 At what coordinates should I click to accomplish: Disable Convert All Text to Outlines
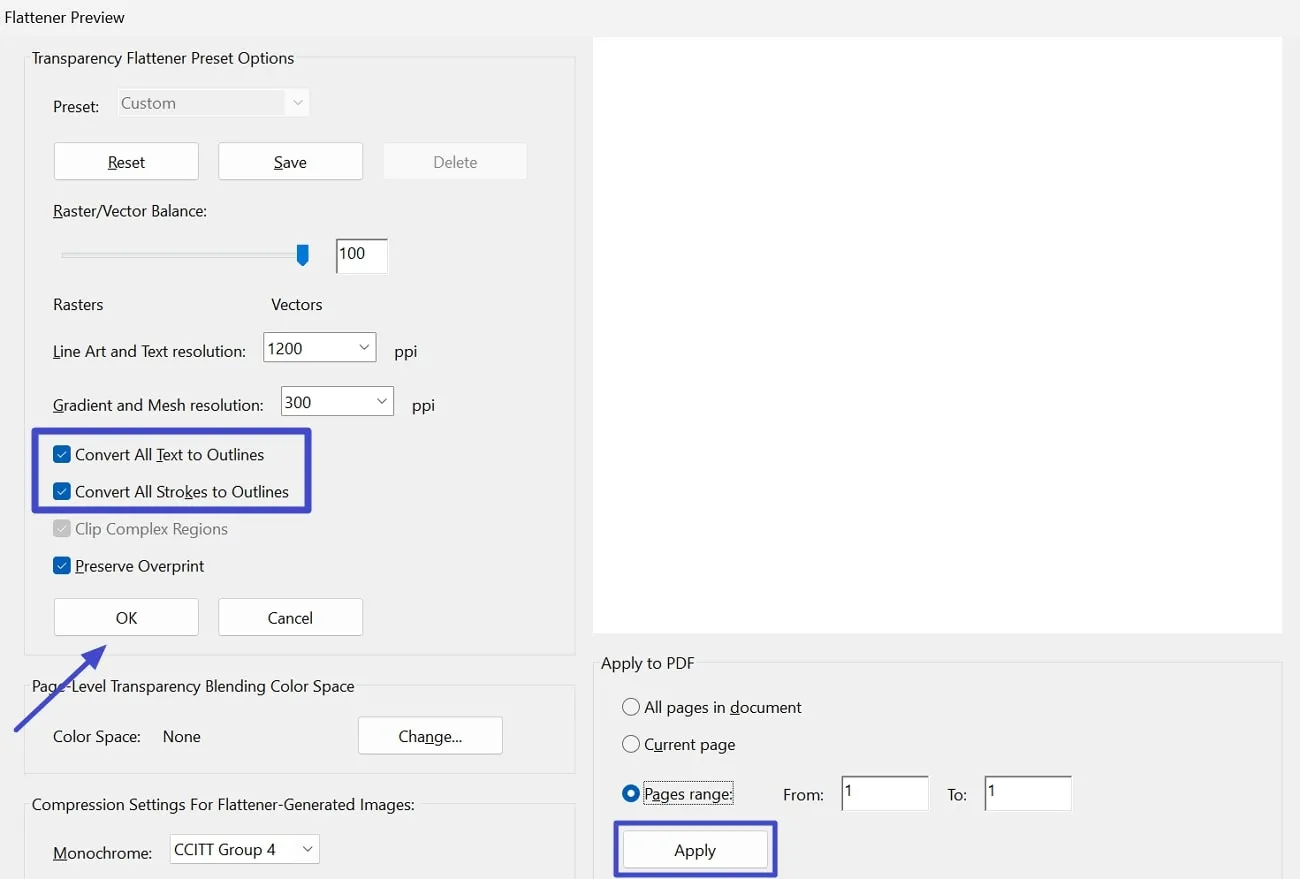coord(62,453)
